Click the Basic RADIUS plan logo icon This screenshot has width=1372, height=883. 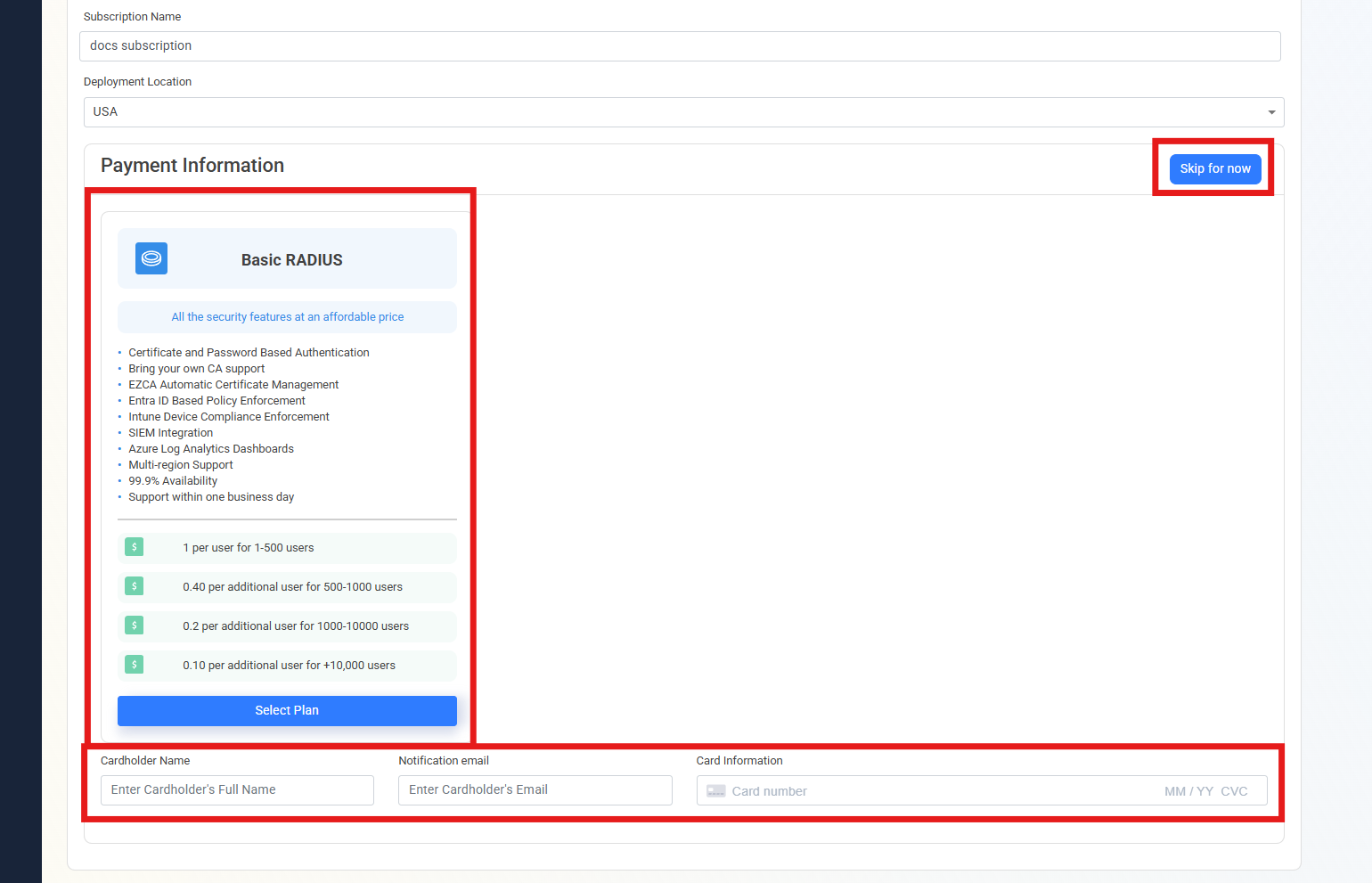coord(151,258)
